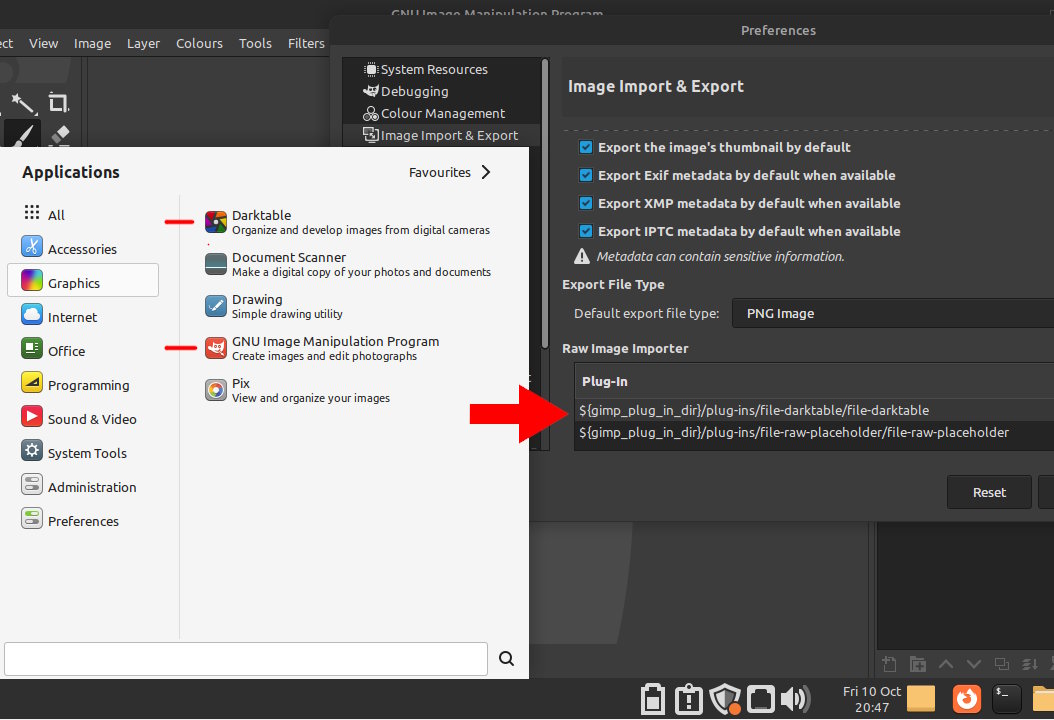Uncheck Export the image's thumbnail by default
This screenshot has height=720, width=1054.
click(x=586, y=147)
